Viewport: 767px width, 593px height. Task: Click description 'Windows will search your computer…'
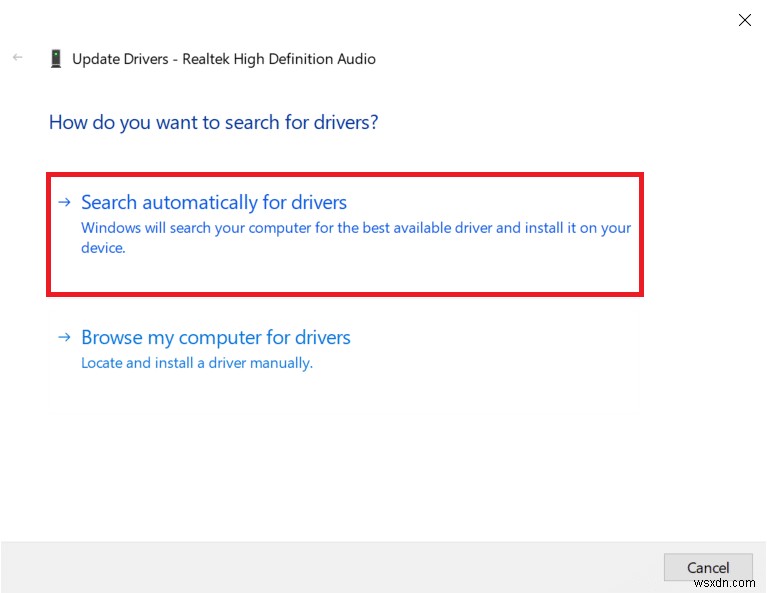tap(356, 238)
